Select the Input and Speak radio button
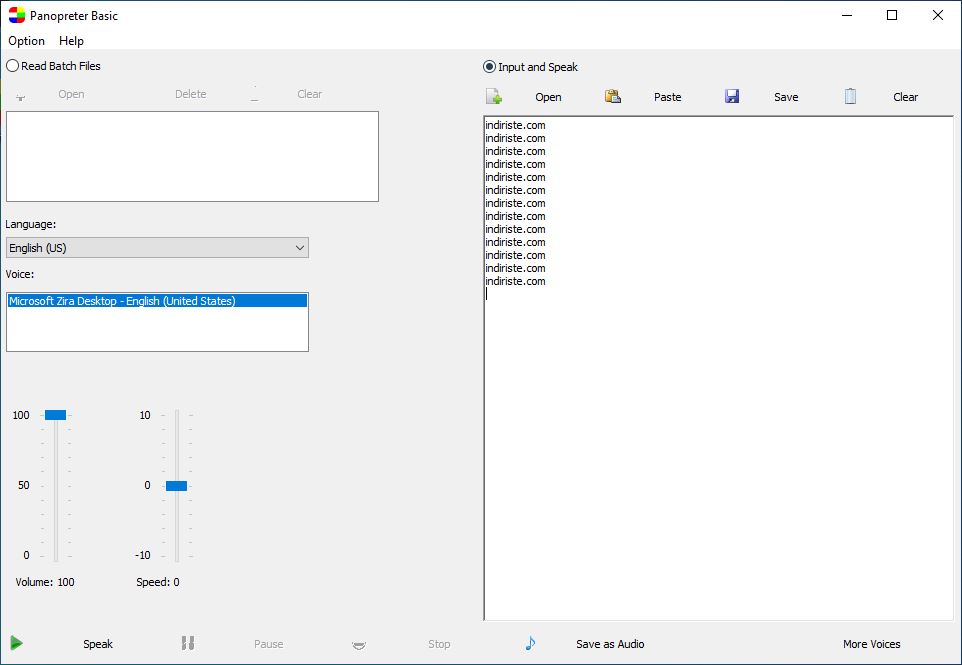 pyautogui.click(x=490, y=67)
